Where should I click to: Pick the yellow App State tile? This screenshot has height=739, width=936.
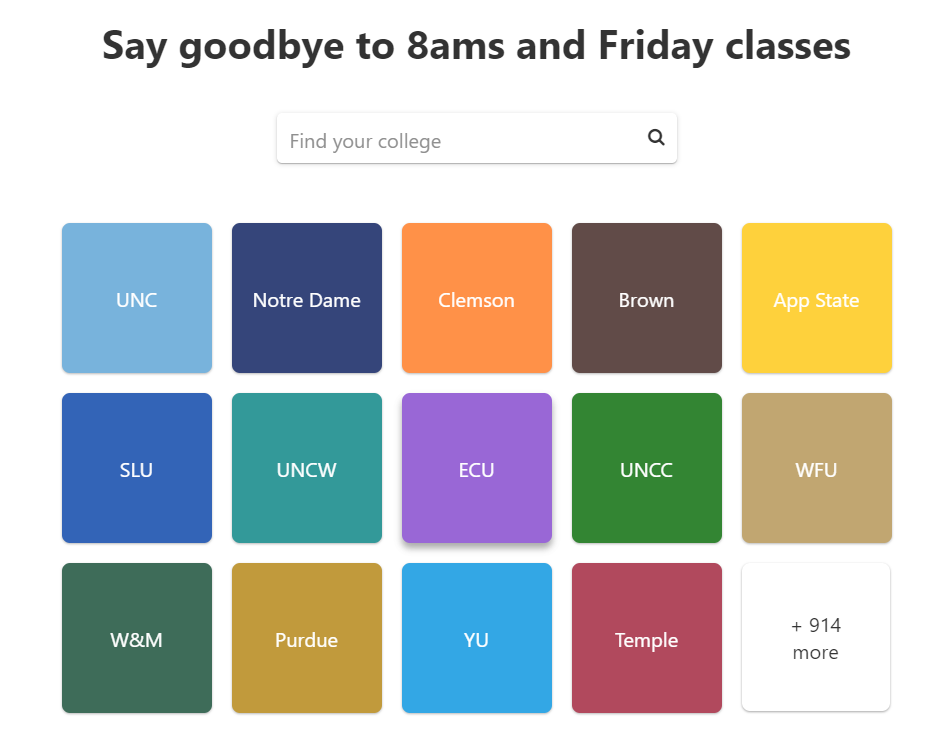tap(816, 298)
